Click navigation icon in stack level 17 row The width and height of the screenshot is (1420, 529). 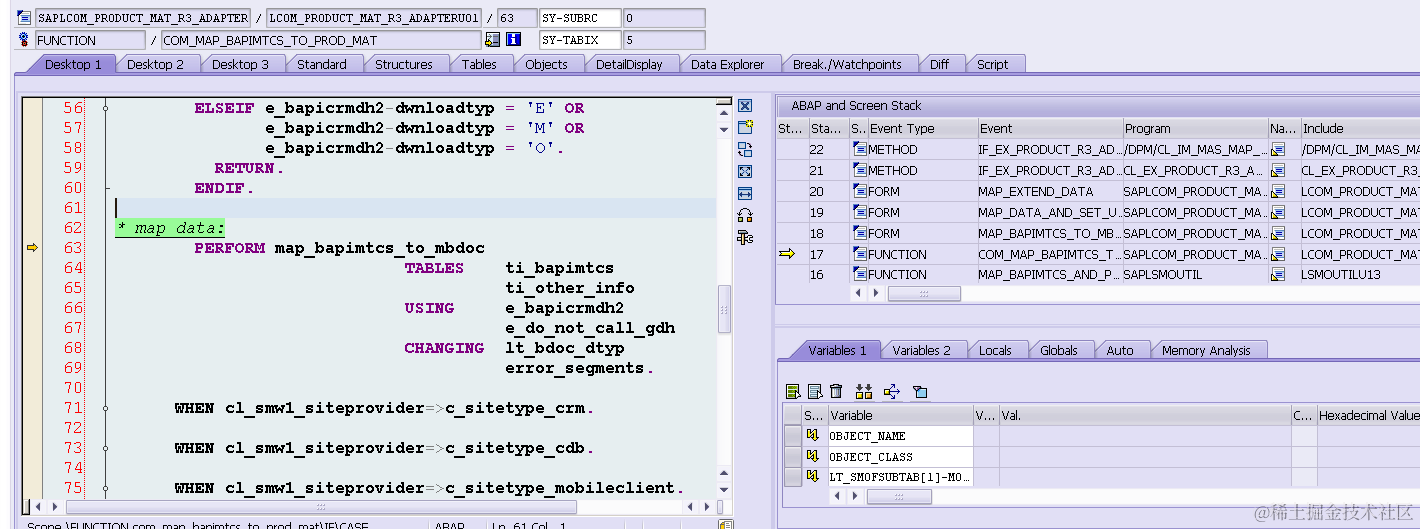click(1278, 254)
